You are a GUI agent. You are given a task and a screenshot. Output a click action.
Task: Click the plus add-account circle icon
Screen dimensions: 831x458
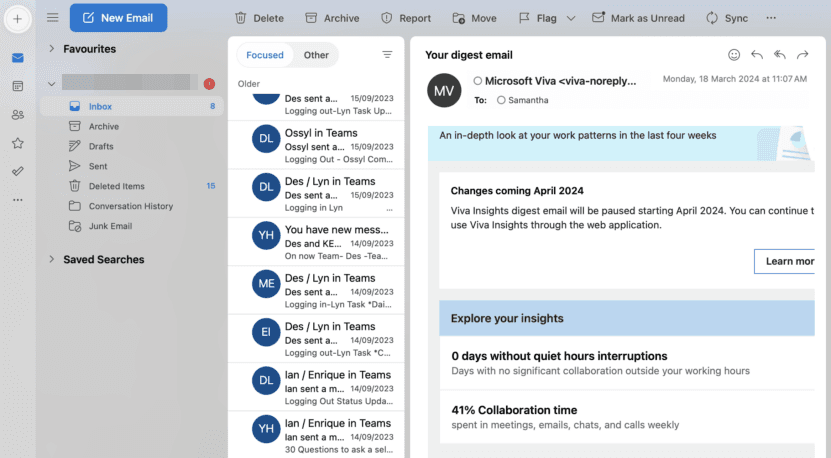tap(17, 19)
